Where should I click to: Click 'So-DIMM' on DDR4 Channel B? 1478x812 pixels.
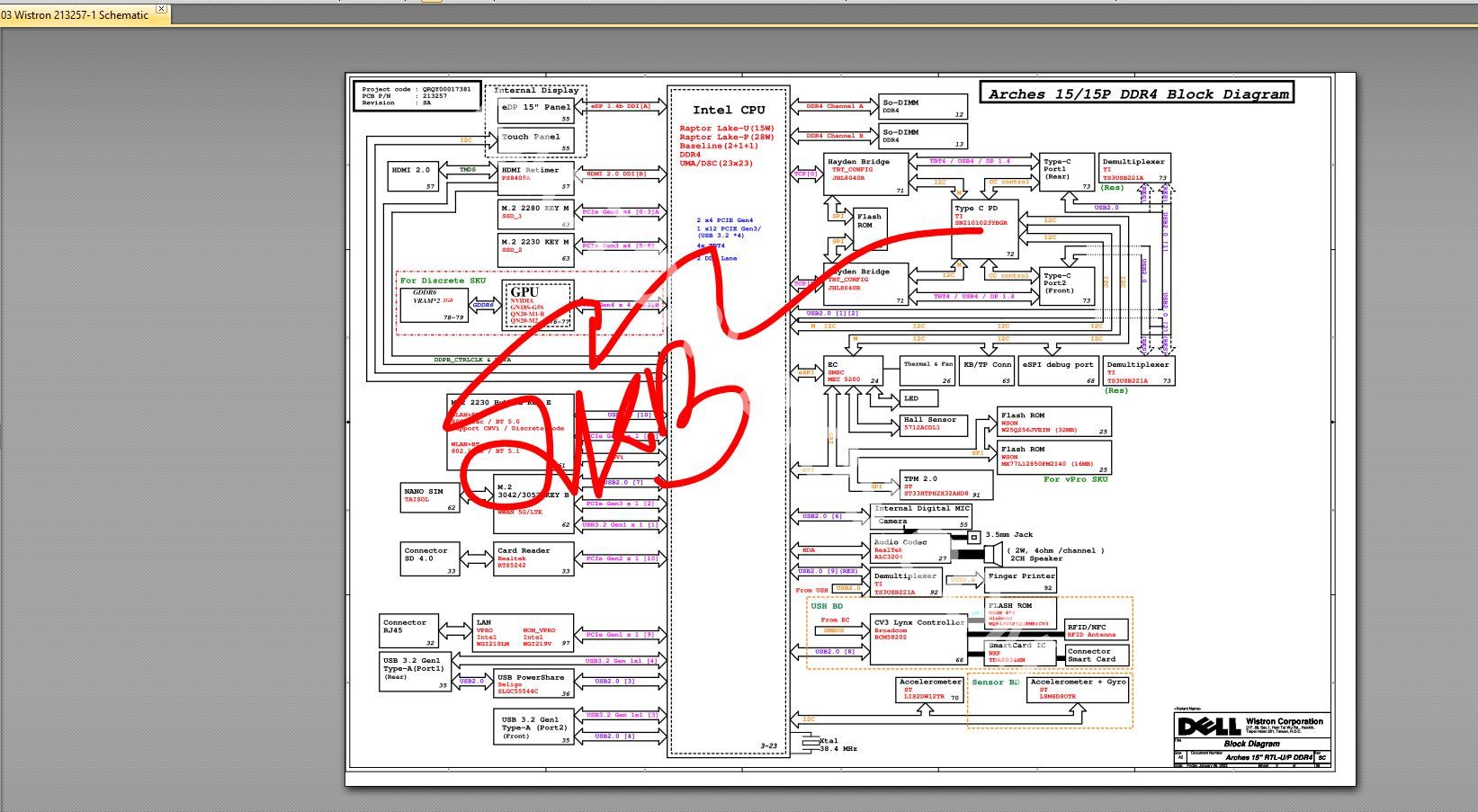point(900,132)
